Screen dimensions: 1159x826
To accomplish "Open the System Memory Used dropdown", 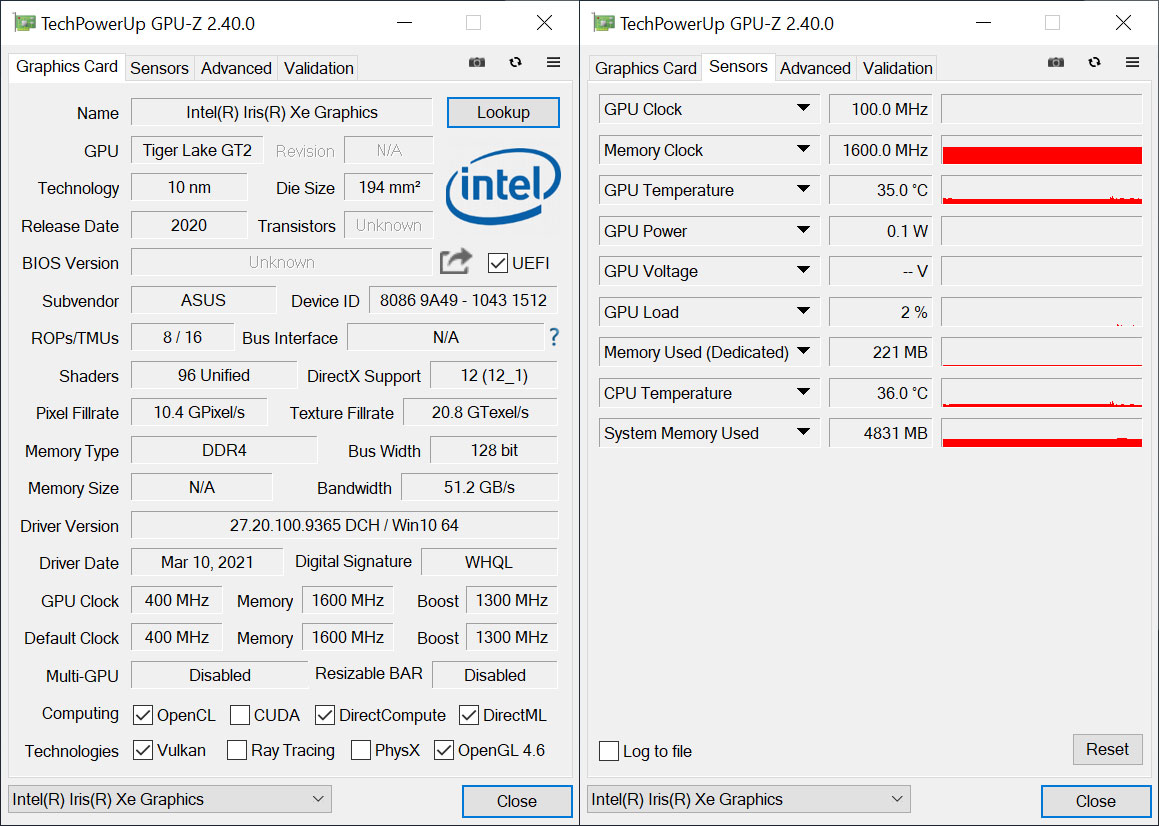I will pyautogui.click(x=803, y=433).
